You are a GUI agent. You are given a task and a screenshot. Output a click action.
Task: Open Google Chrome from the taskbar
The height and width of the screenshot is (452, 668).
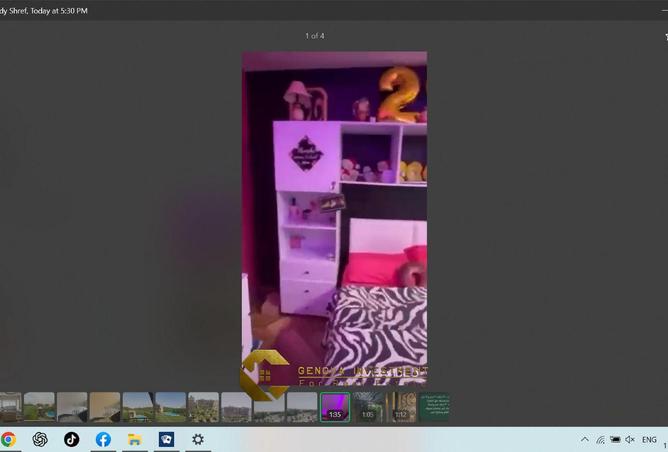8,439
